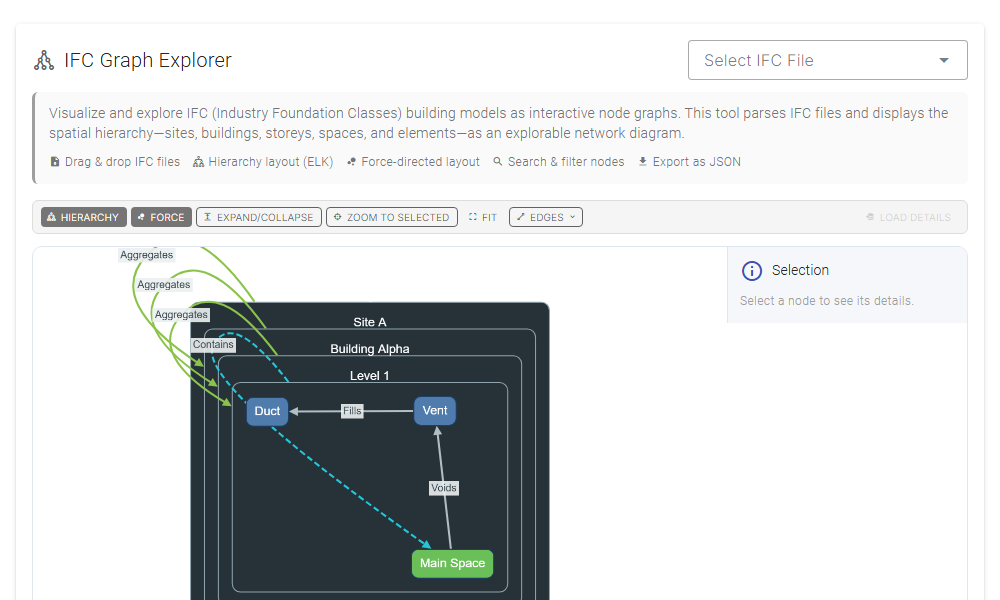Toggle the EXPAND/COLLAPSE state of nodes

click(x=258, y=216)
